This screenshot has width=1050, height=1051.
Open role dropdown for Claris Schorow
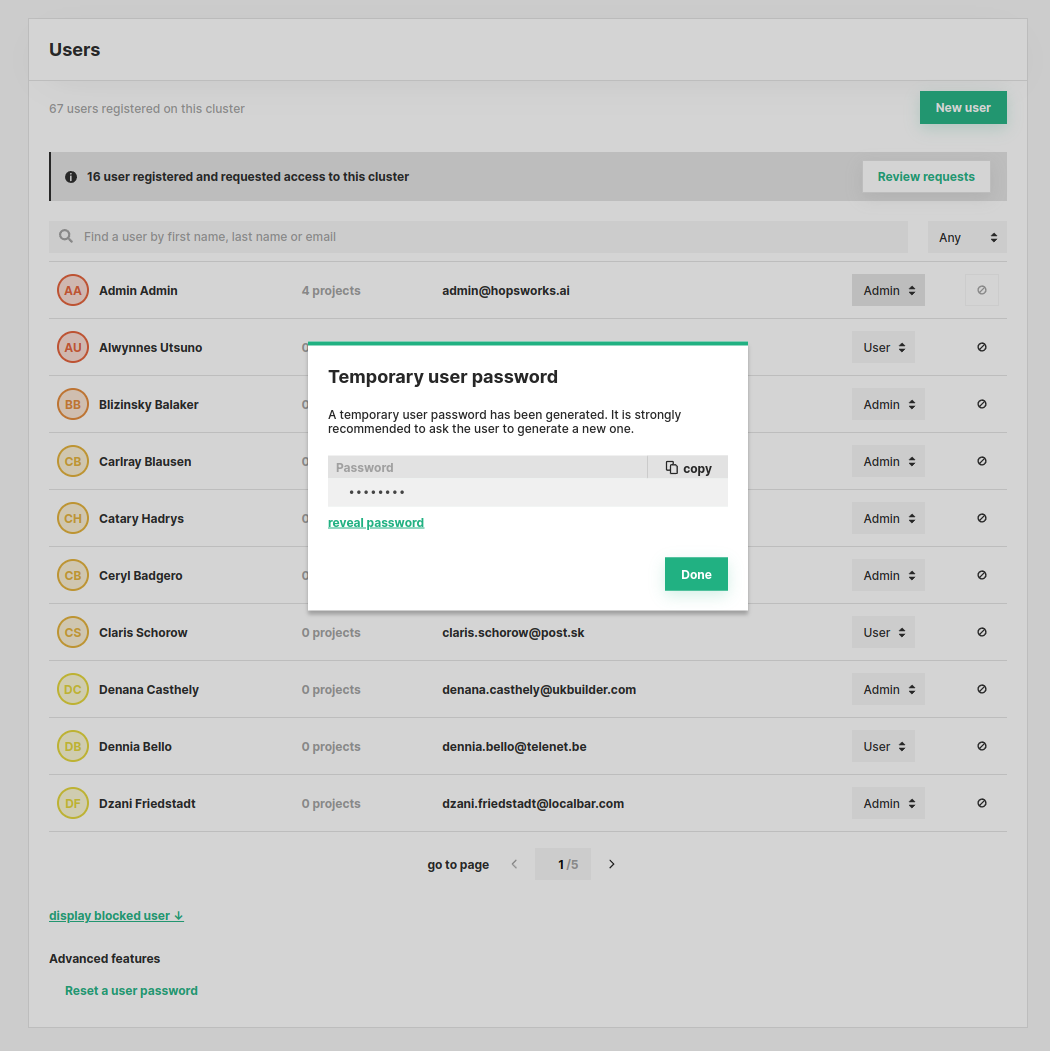click(x=883, y=633)
